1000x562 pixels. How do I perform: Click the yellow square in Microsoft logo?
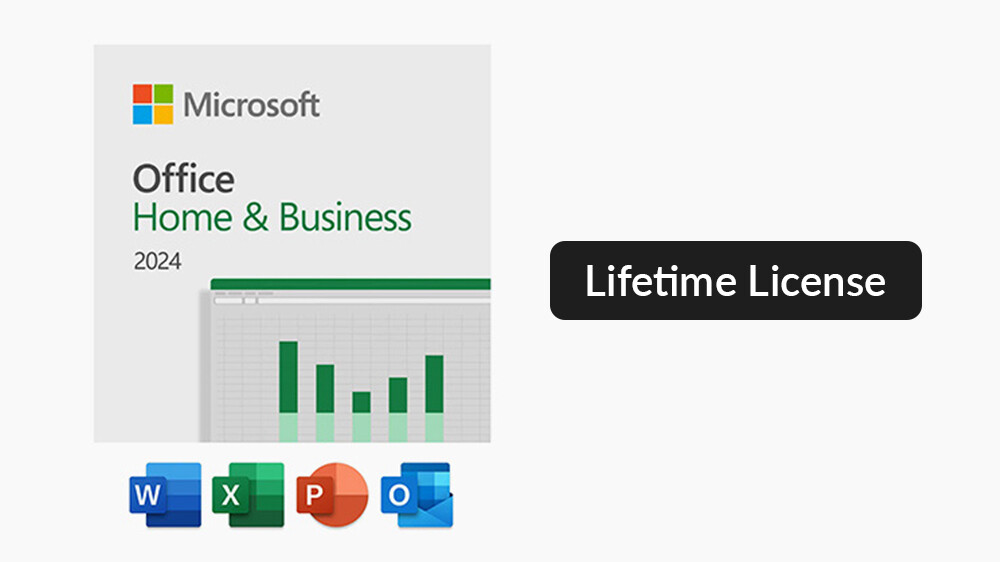click(x=163, y=114)
